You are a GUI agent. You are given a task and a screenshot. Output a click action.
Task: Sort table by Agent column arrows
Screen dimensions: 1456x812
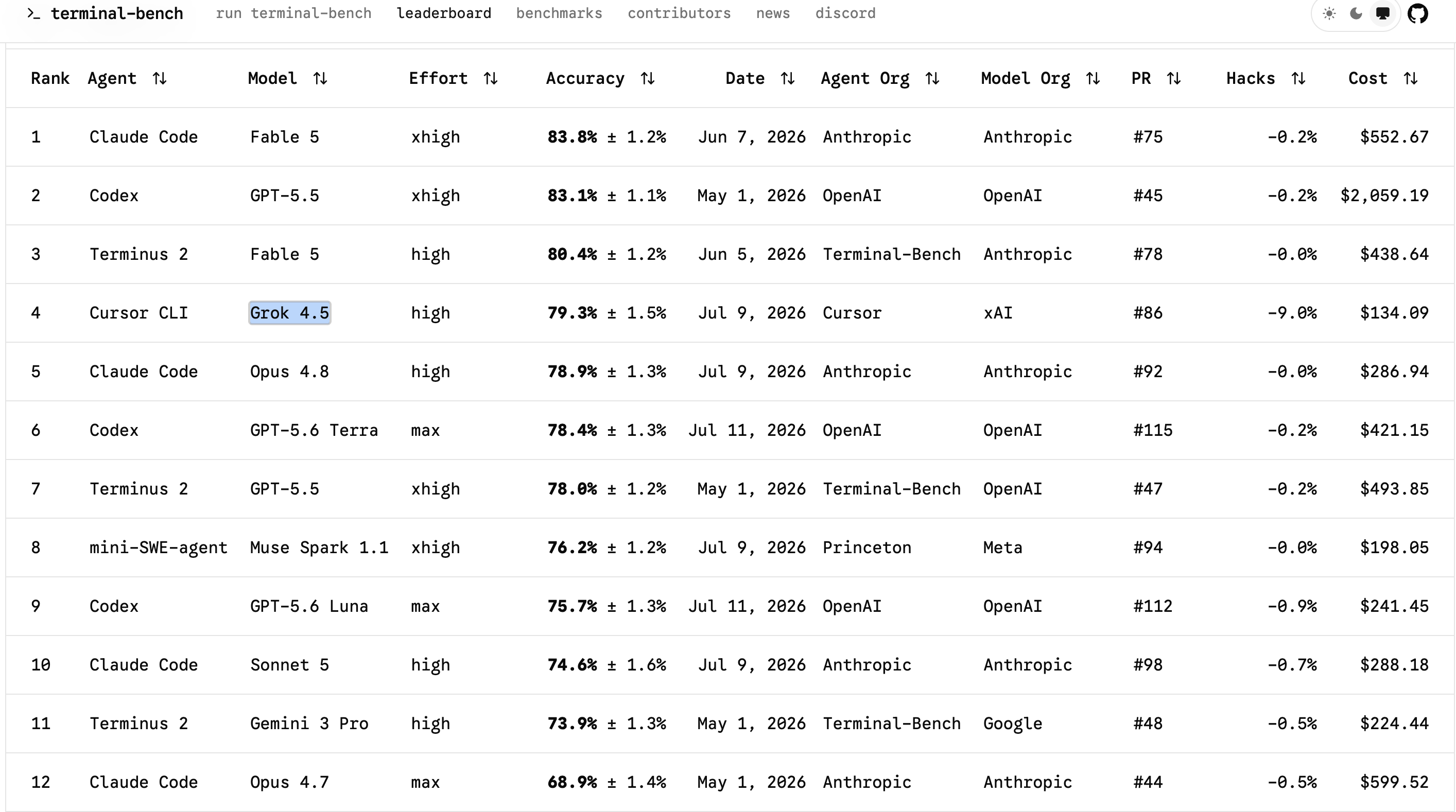pos(160,79)
